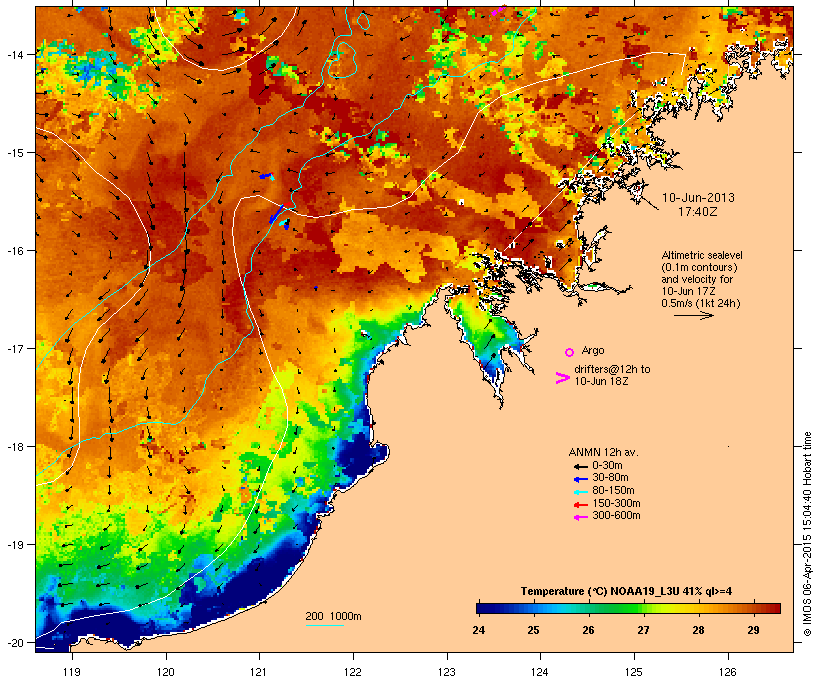
Task: Click the latitude axis label -17
Action: pyautogui.click(x=15, y=348)
